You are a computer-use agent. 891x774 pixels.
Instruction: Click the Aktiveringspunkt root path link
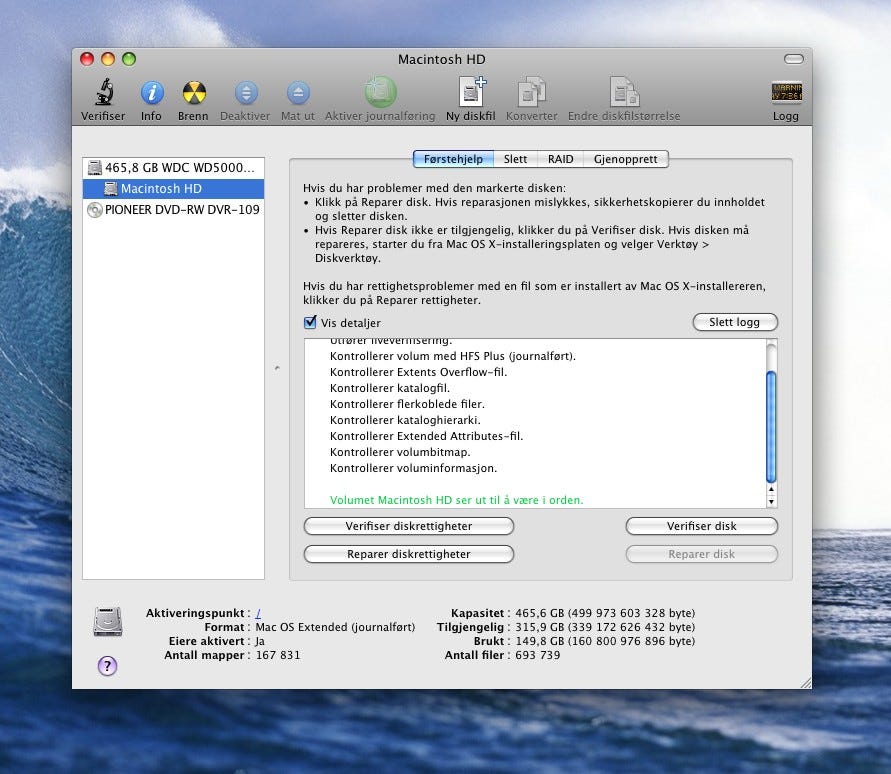coord(259,613)
